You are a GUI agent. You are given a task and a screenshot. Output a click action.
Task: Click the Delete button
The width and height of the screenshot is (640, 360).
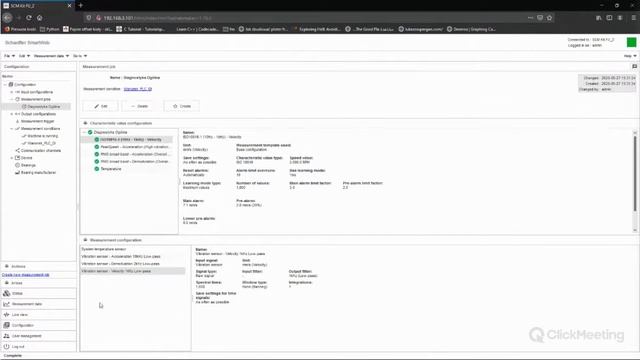tap(140, 106)
